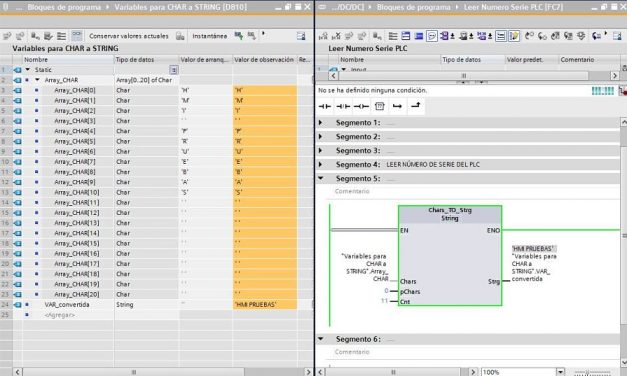Click Comentario column header in interface
The height and width of the screenshot is (376, 627).
tap(589, 60)
